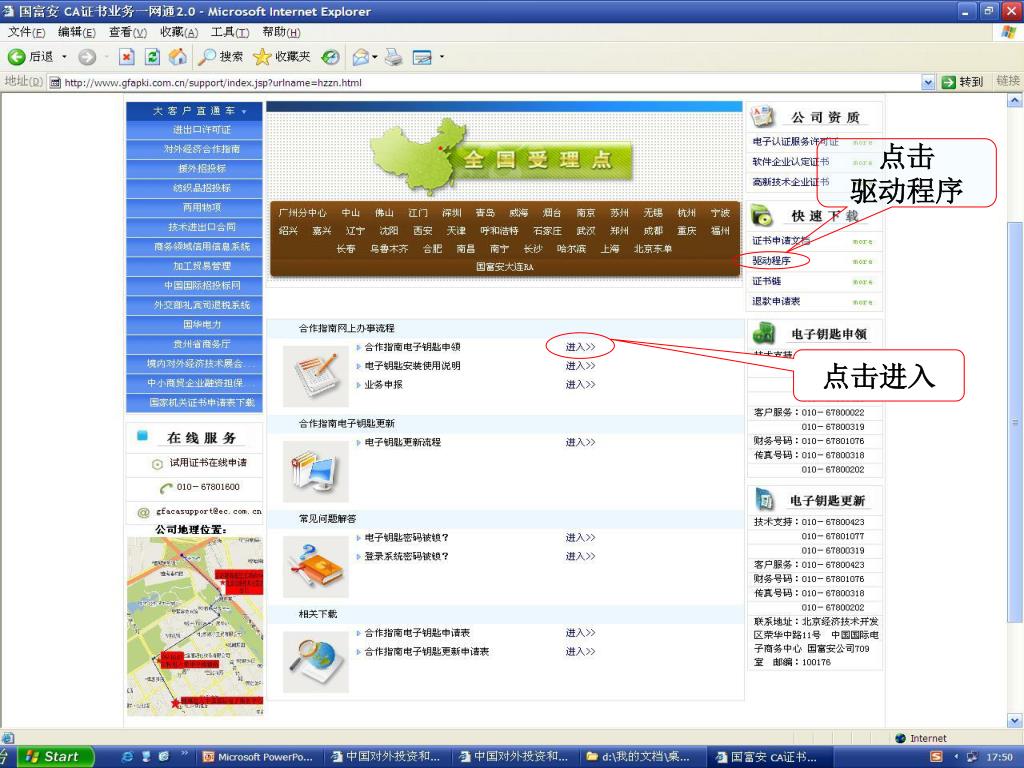Go to Home page icon
1024x768 pixels.
(x=178, y=57)
